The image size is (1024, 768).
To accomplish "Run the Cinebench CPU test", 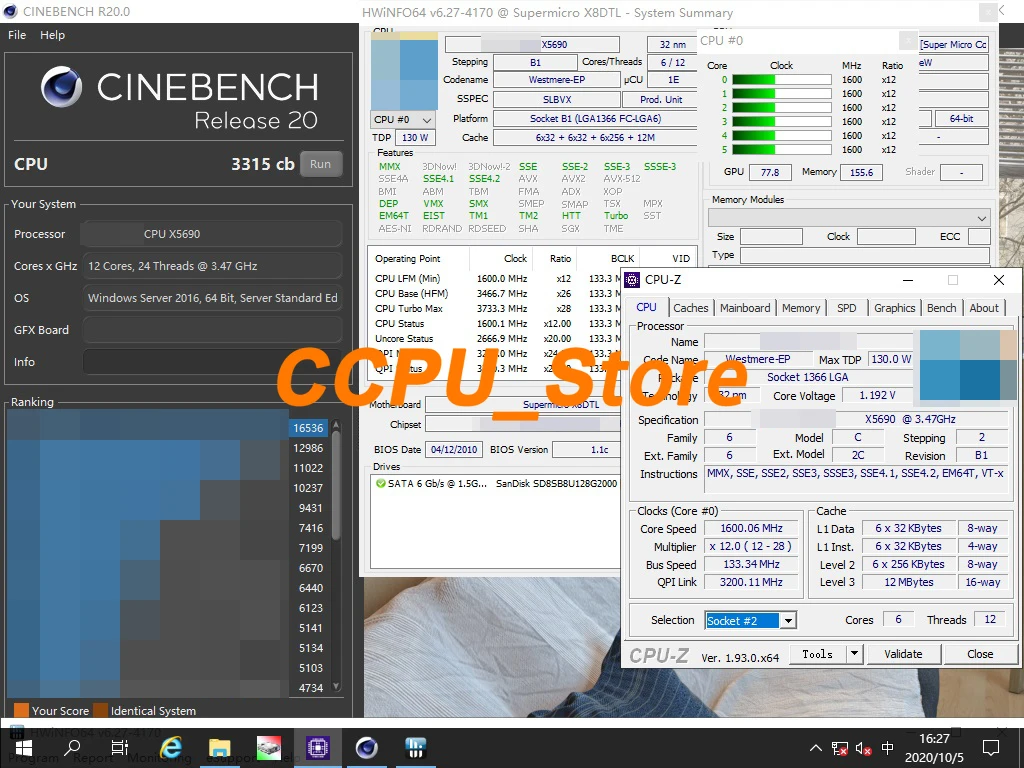I will (321, 164).
